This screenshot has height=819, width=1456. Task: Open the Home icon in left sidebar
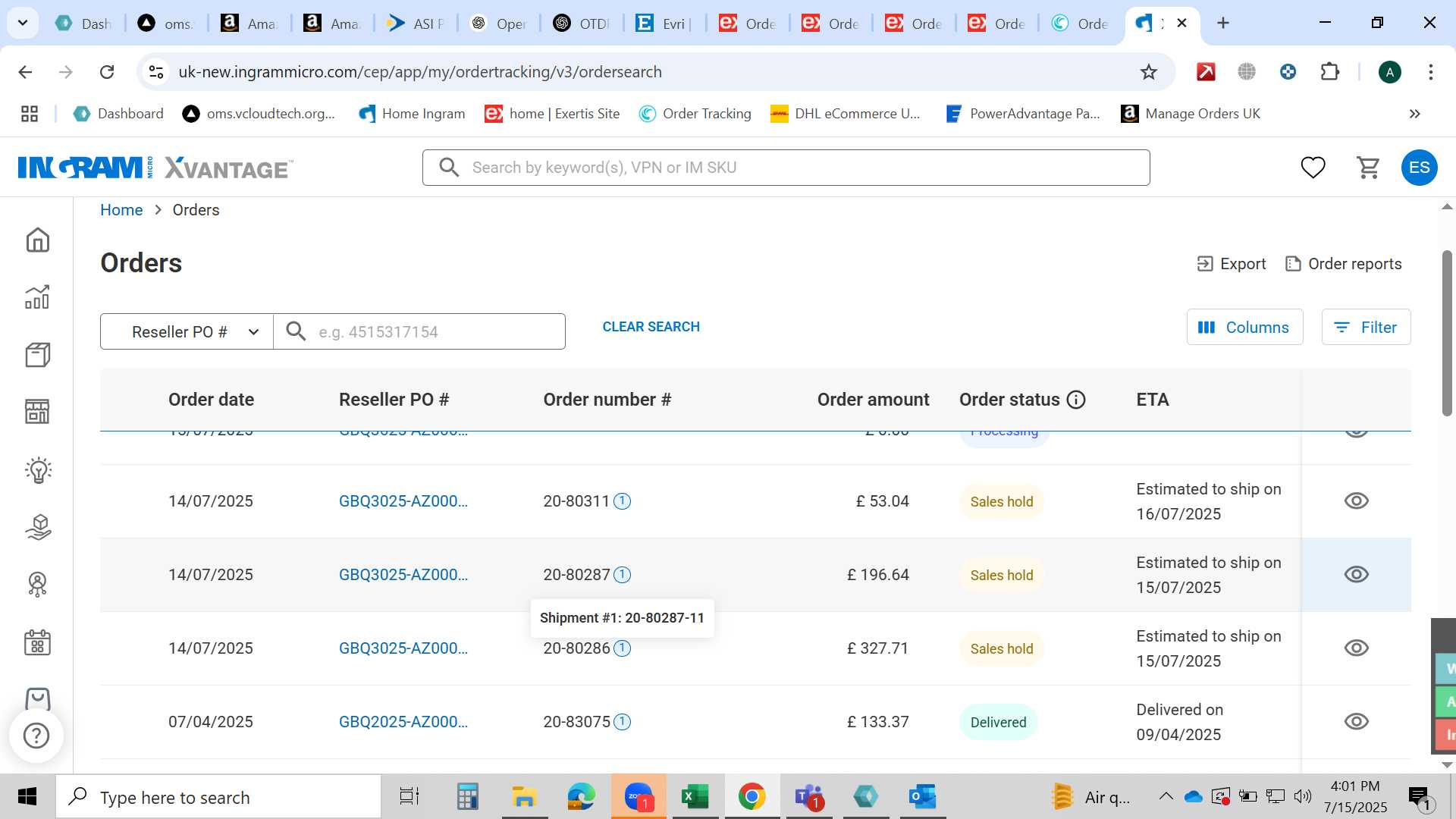(37, 240)
